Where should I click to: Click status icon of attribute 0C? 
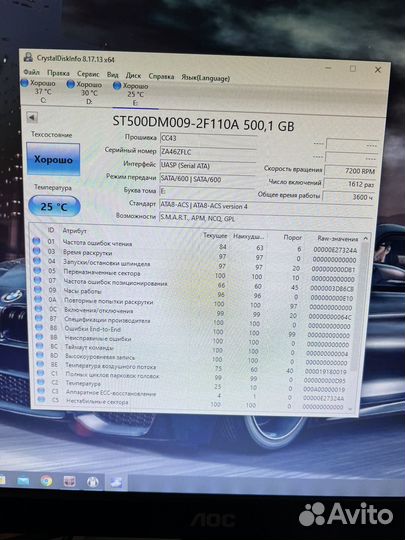tap(39, 309)
